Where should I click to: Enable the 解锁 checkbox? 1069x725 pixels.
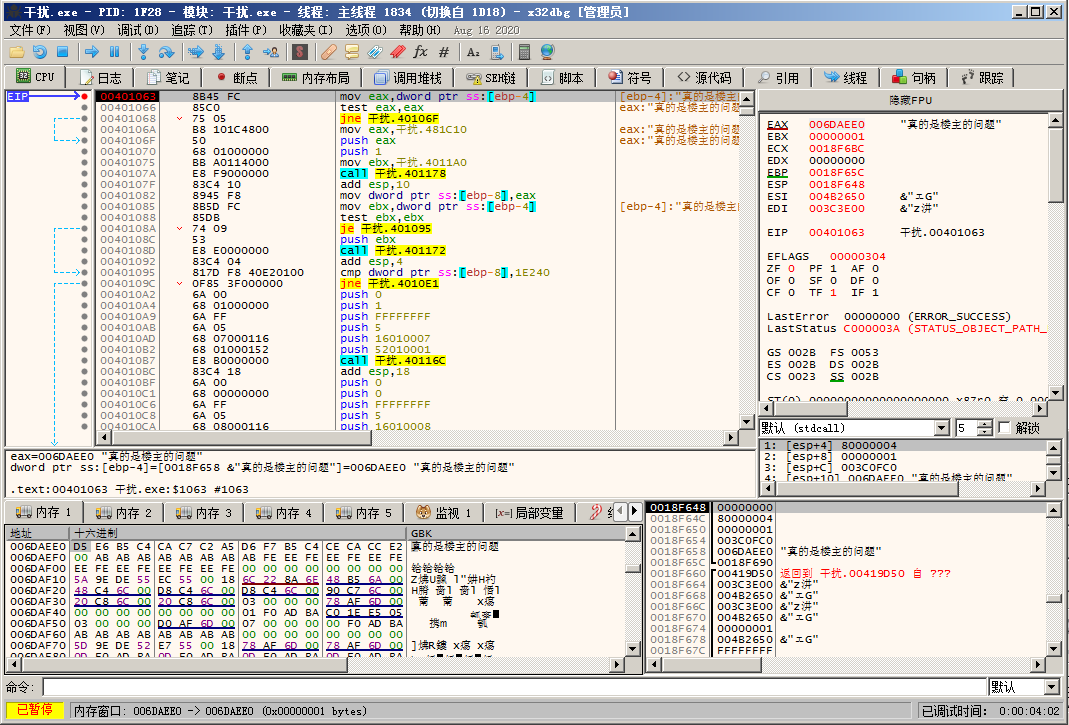pos(1004,428)
